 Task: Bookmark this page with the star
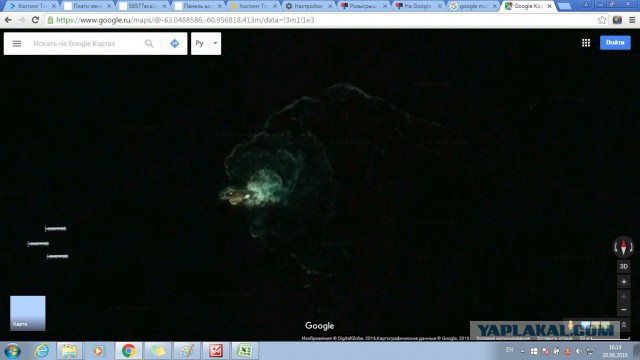(602, 20)
